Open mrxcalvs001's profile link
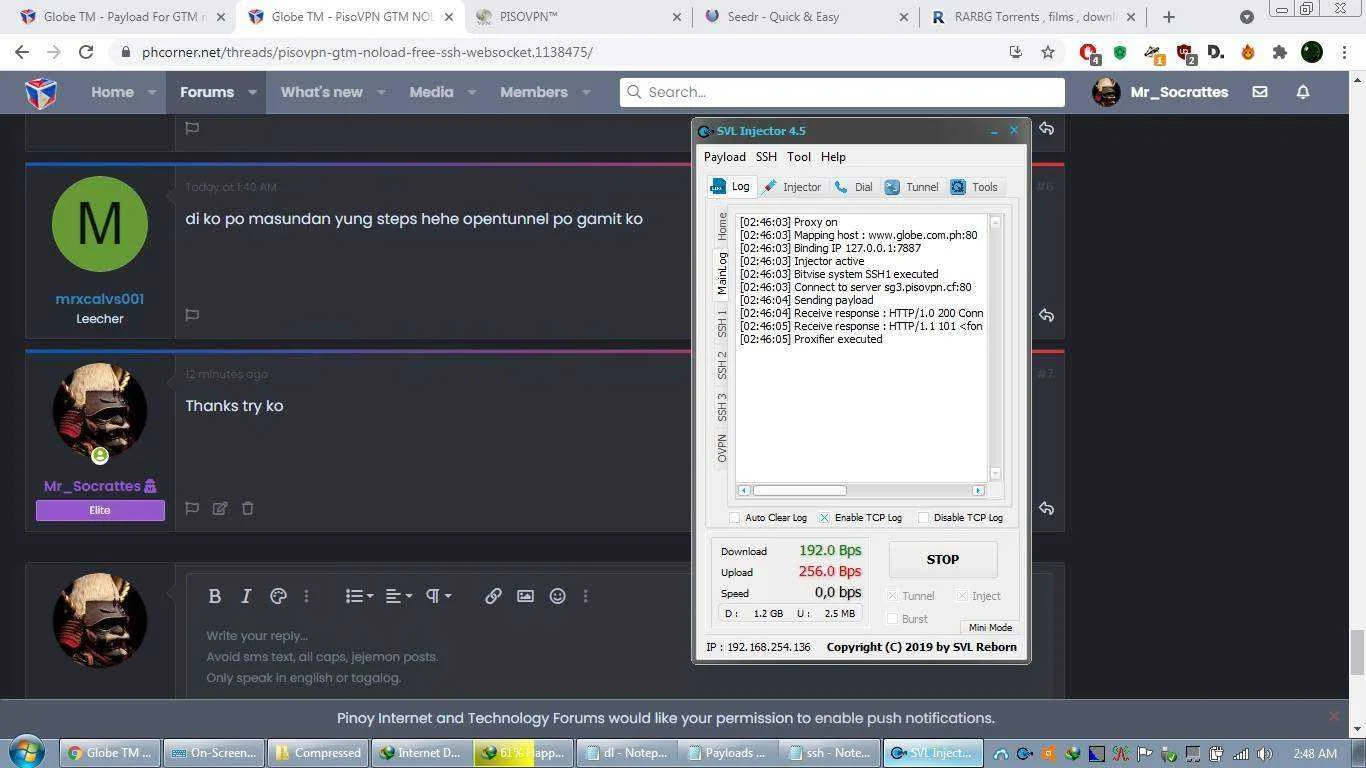The width and height of the screenshot is (1366, 768). (x=99, y=299)
